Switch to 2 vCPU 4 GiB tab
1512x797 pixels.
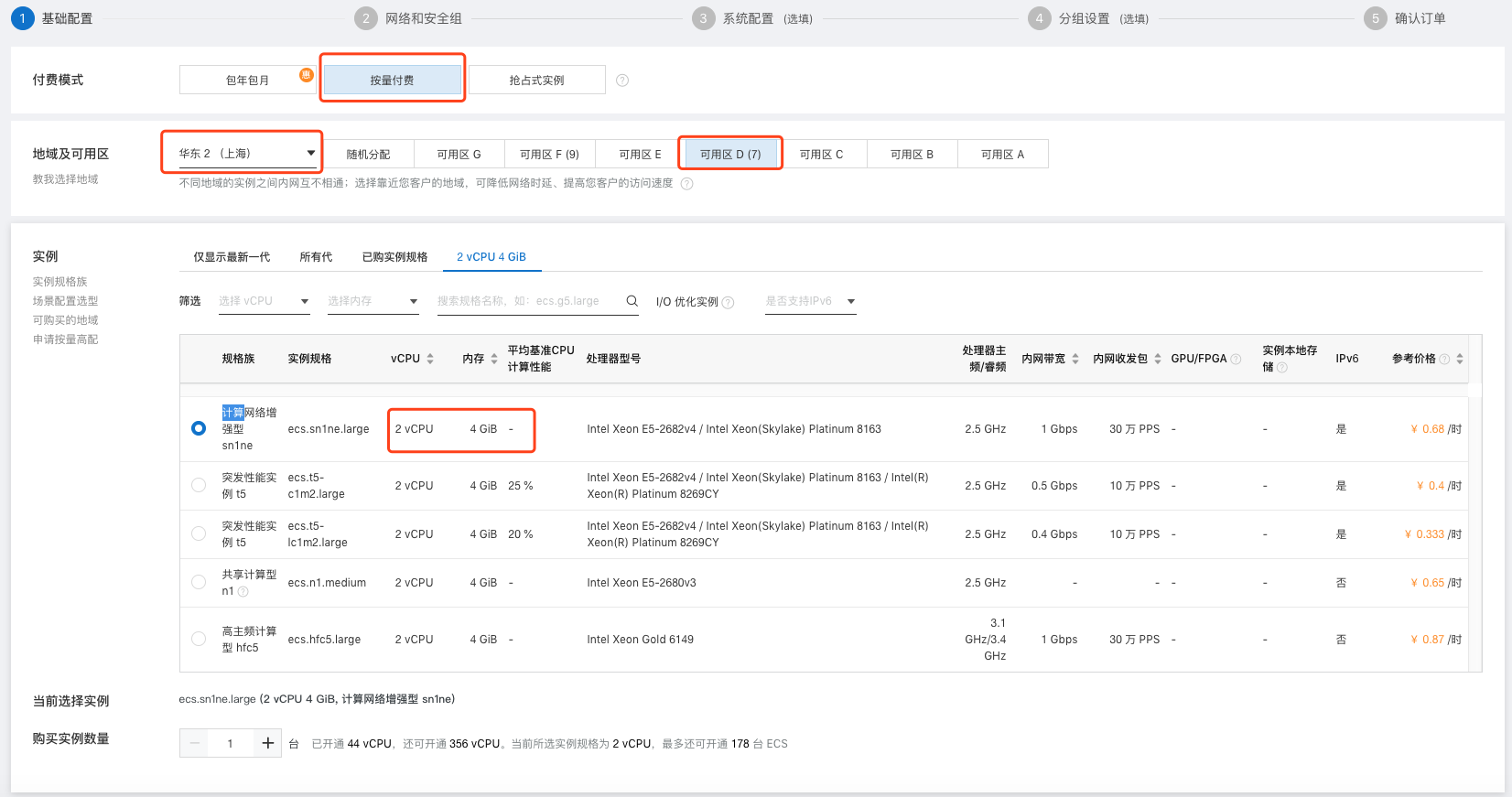click(x=491, y=257)
